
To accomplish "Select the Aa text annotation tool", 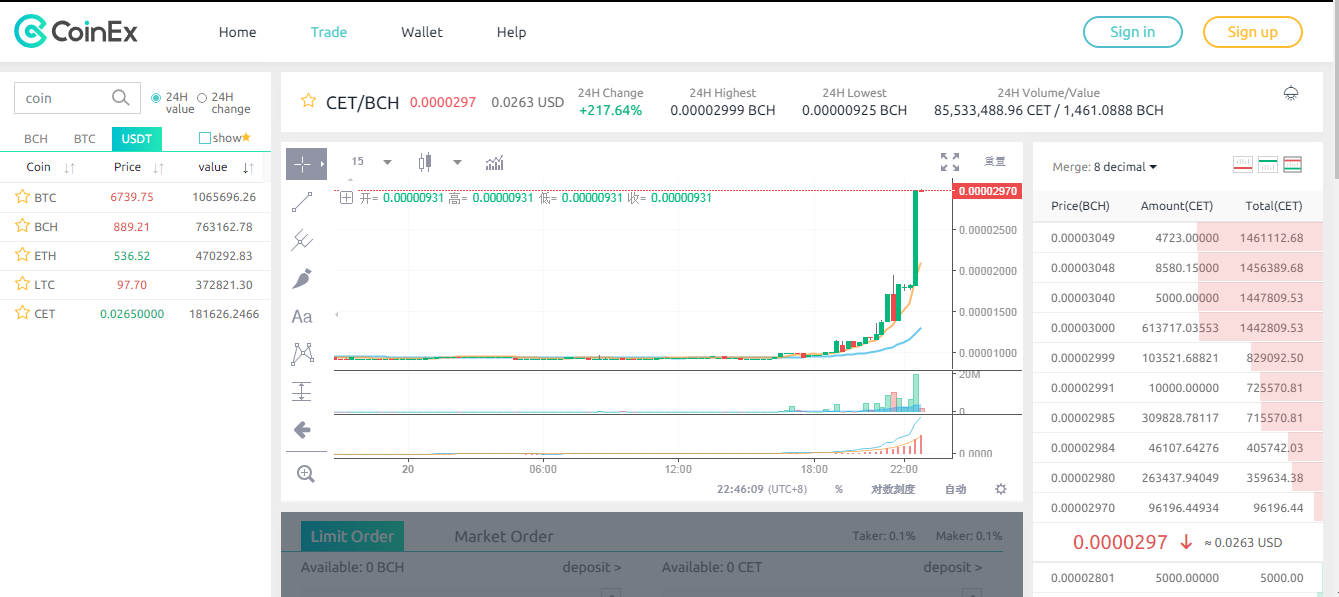I will click(302, 316).
